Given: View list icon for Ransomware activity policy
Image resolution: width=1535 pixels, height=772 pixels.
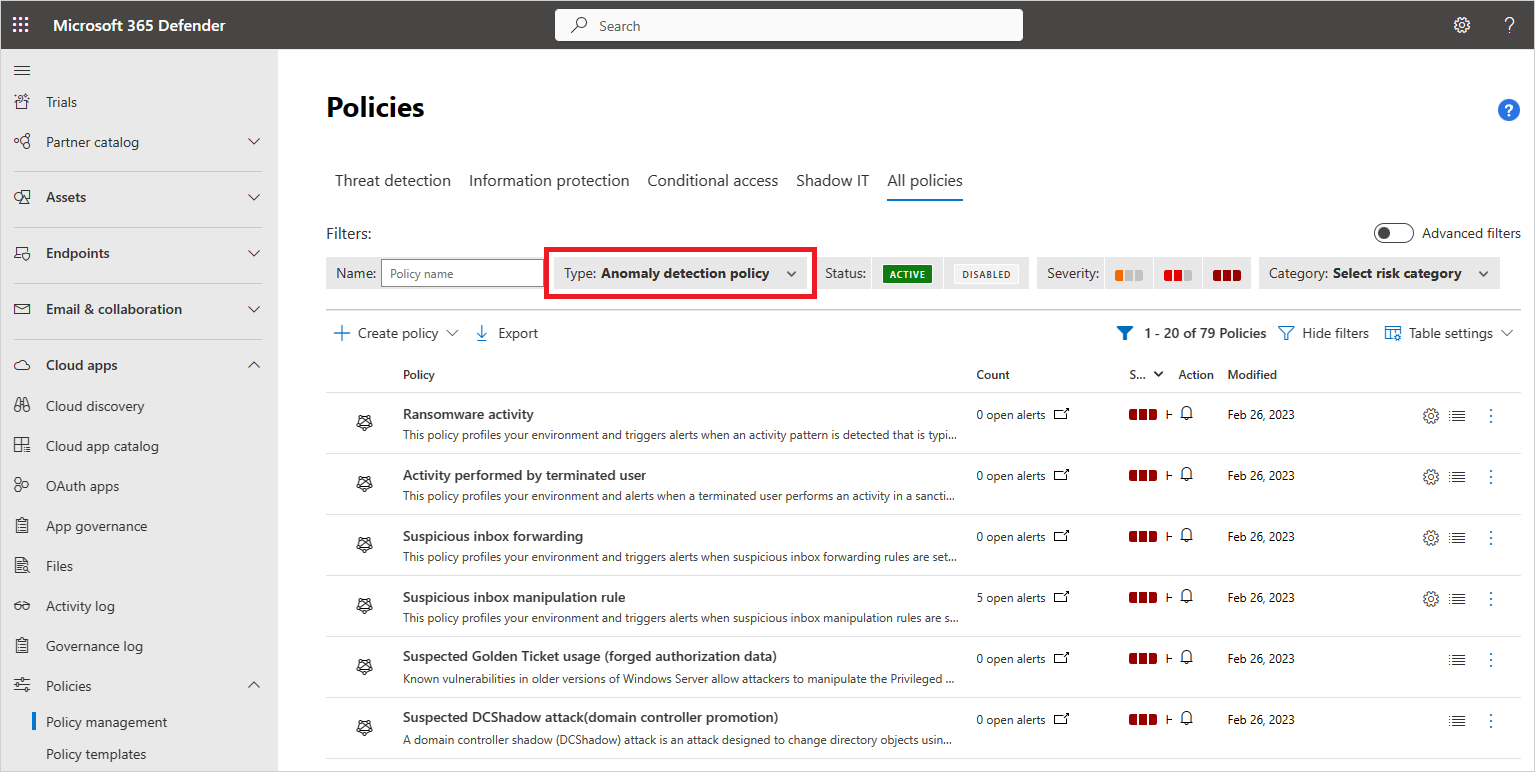Looking at the screenshot, I should [1457, 415].
